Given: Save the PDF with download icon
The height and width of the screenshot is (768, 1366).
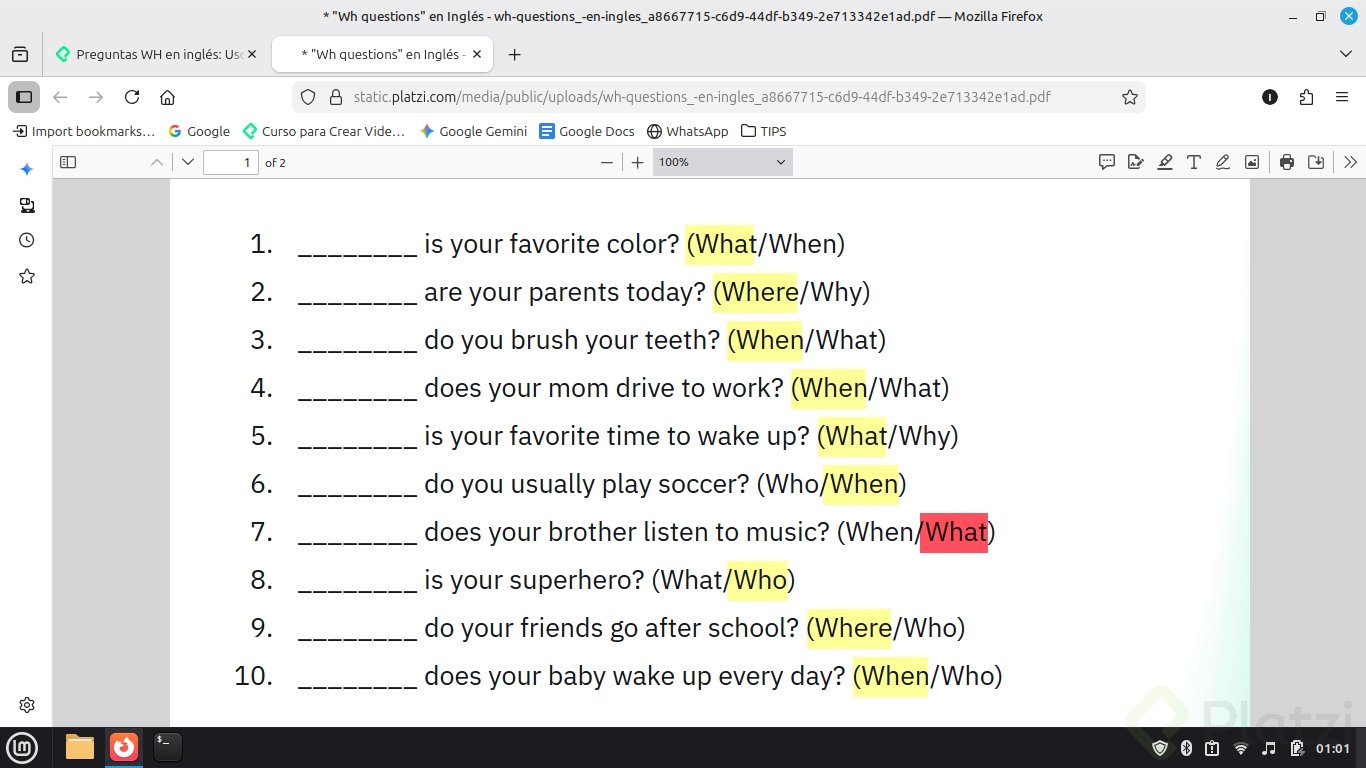Looking at the screenshot, I should pyautogui.click(x=1316, y=162).
